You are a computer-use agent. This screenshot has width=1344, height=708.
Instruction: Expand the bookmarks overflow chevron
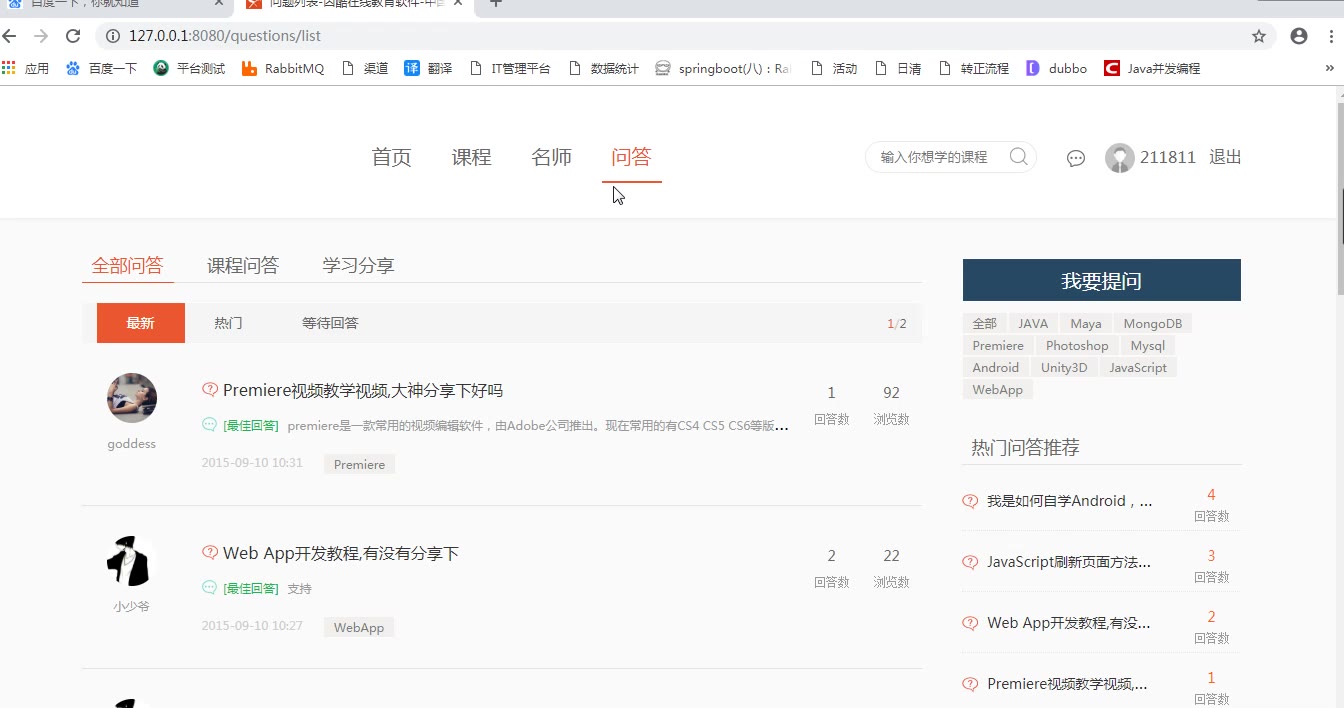1330,68
